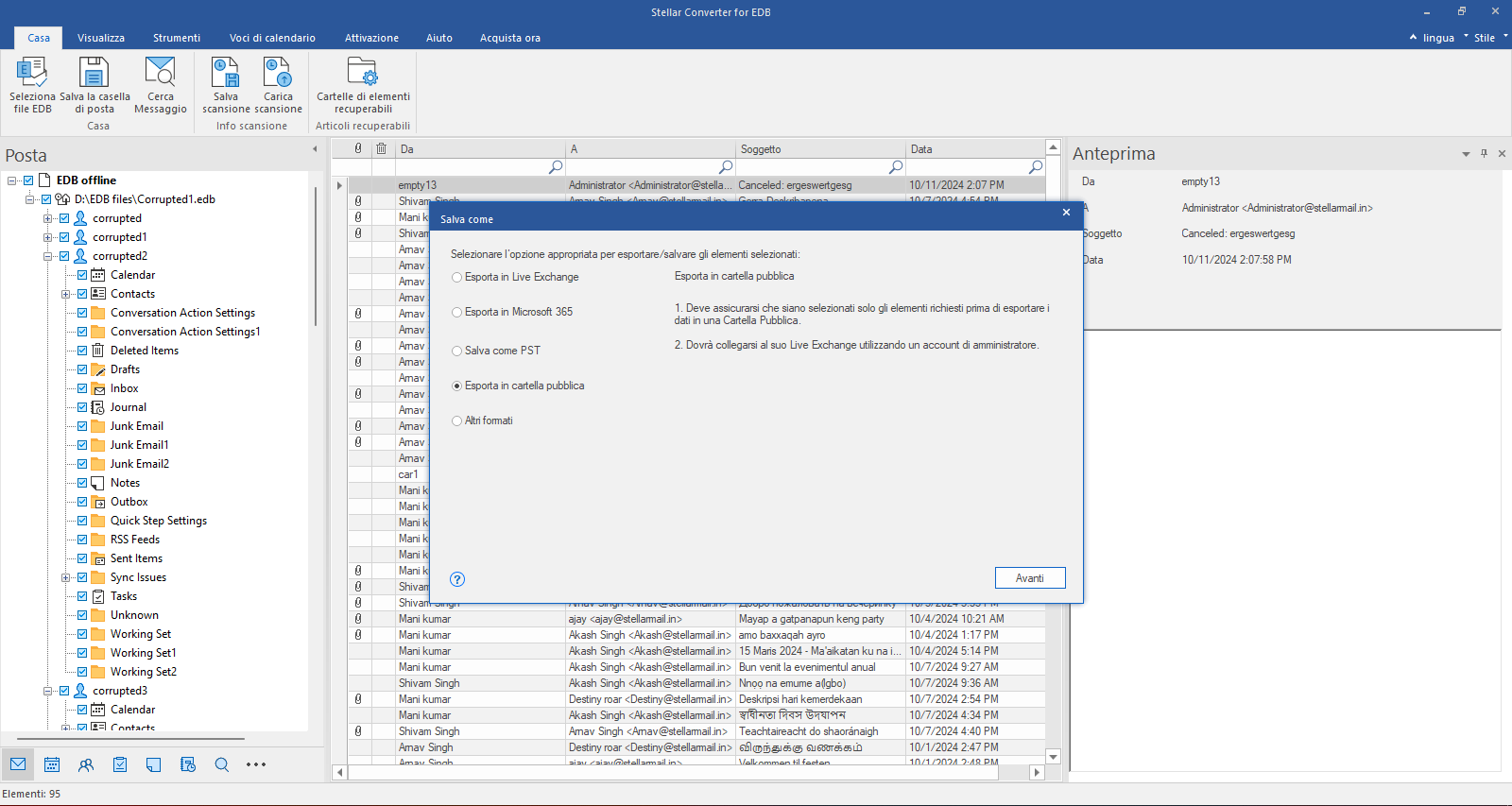Uncheck the corrupted1 mailbox checkbox
This screenshot has height=806, width=1512.
coord(64,237)
